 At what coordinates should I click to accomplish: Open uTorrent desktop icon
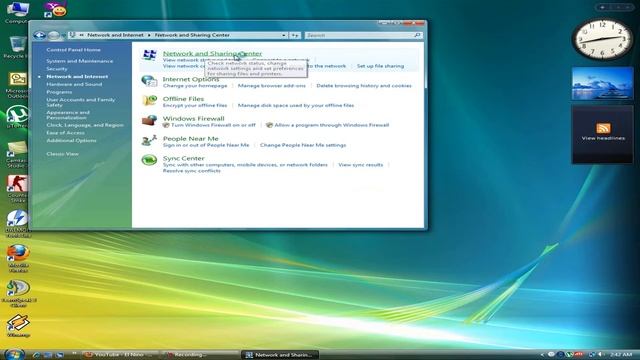coord(18,117)
